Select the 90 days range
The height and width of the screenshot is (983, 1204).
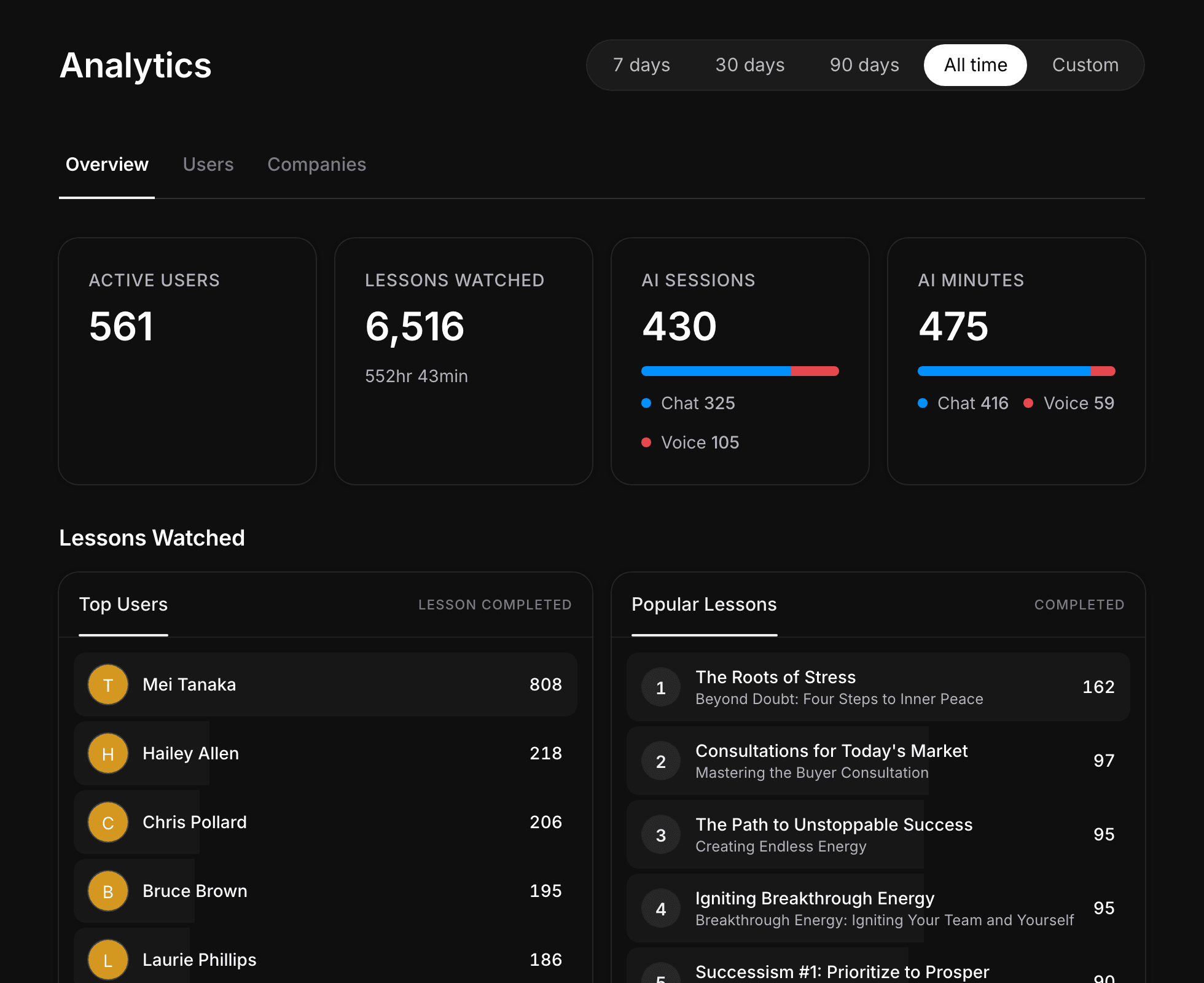click(x=864, y=65)
